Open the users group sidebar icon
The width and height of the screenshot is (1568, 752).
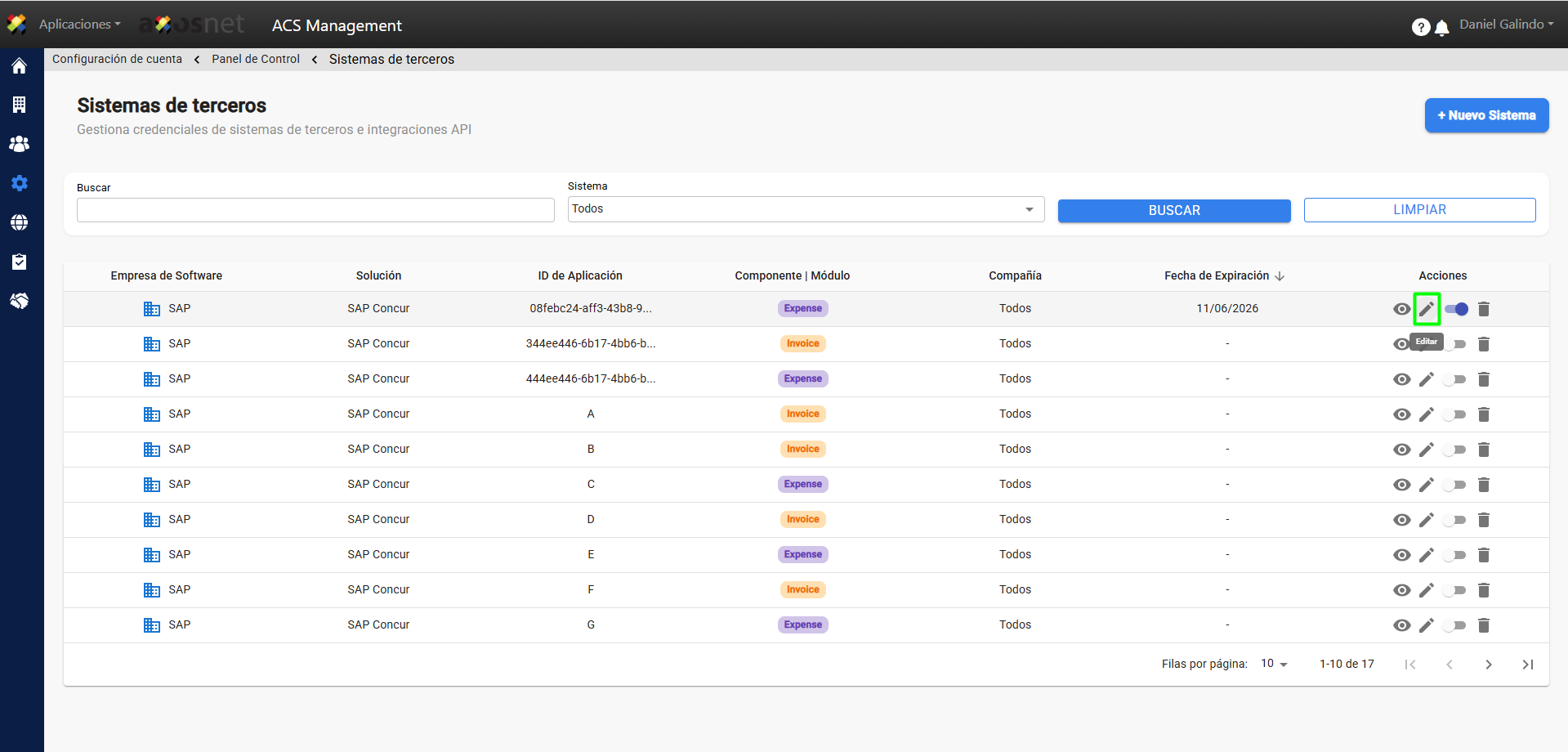(19, 144)
